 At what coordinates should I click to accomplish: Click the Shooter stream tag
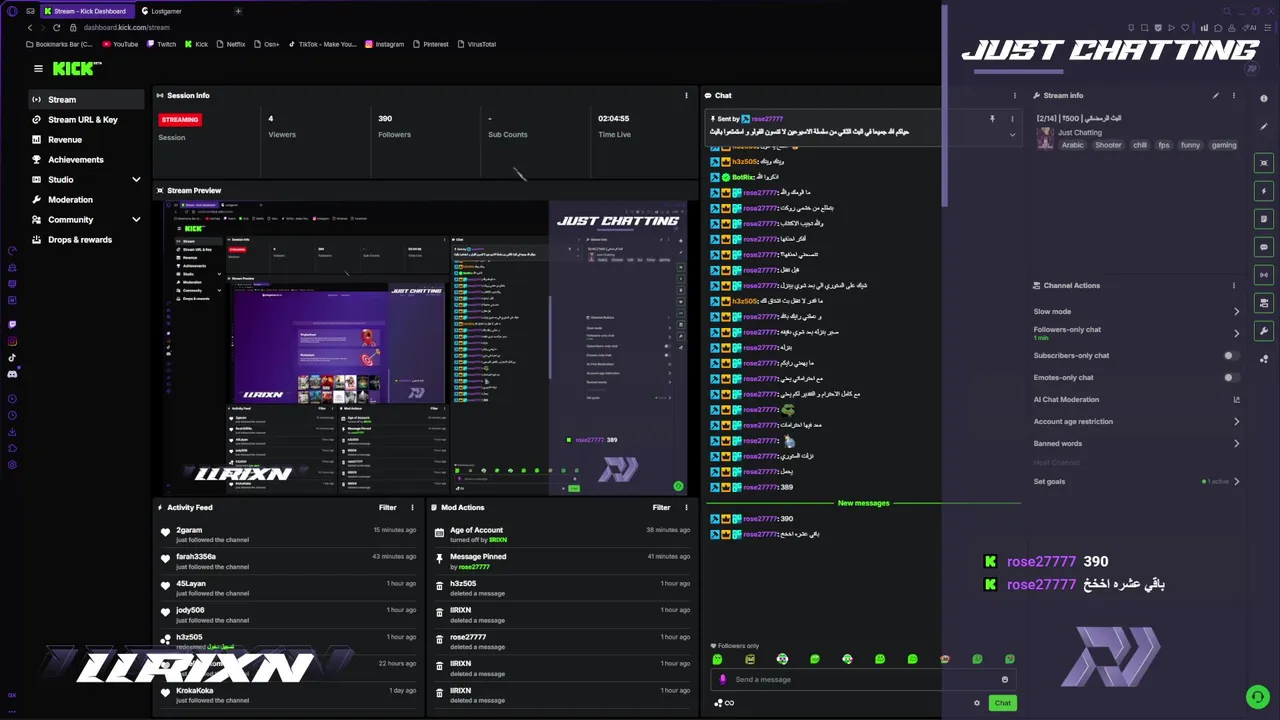point(1108,145)
